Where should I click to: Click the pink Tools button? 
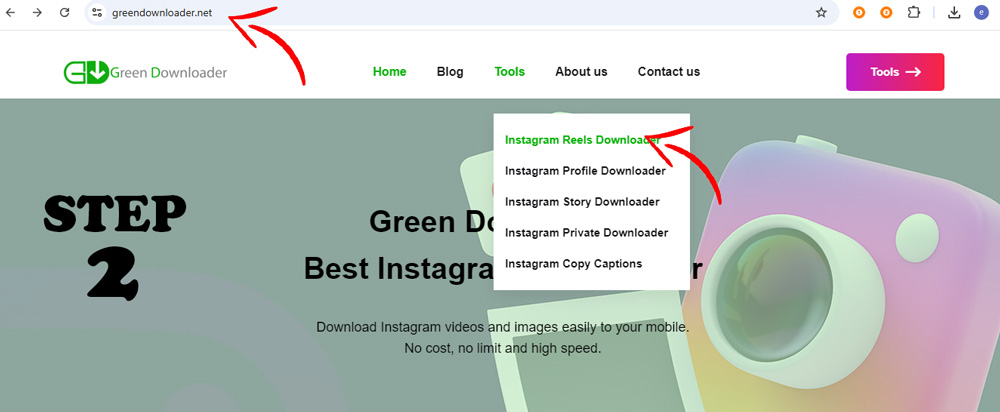pos(895,72)
